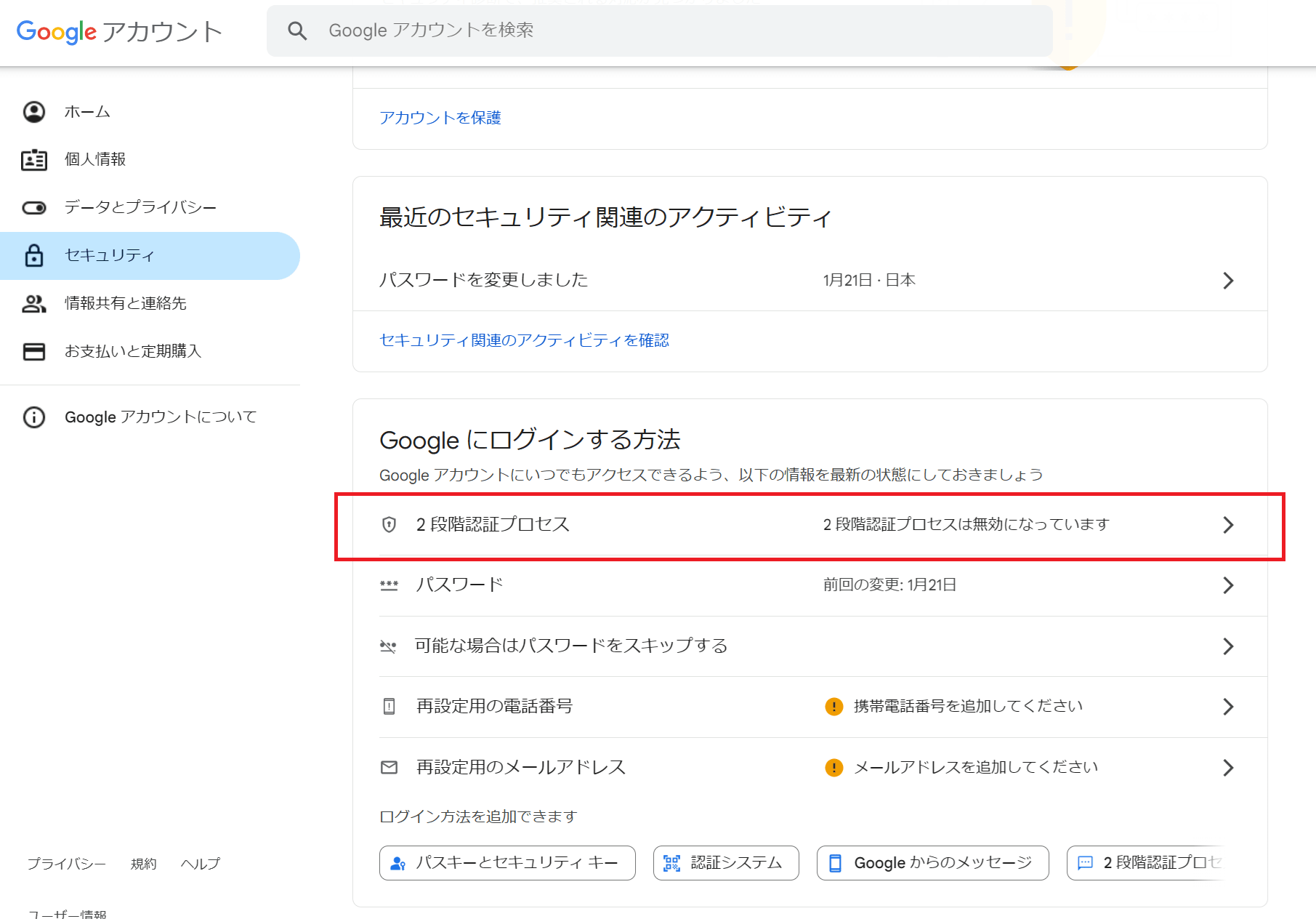Click the お支払いと定期購入 card icon
This screenshot has height=919, width=1316.
pyautogui.click(x=34, y=351)
